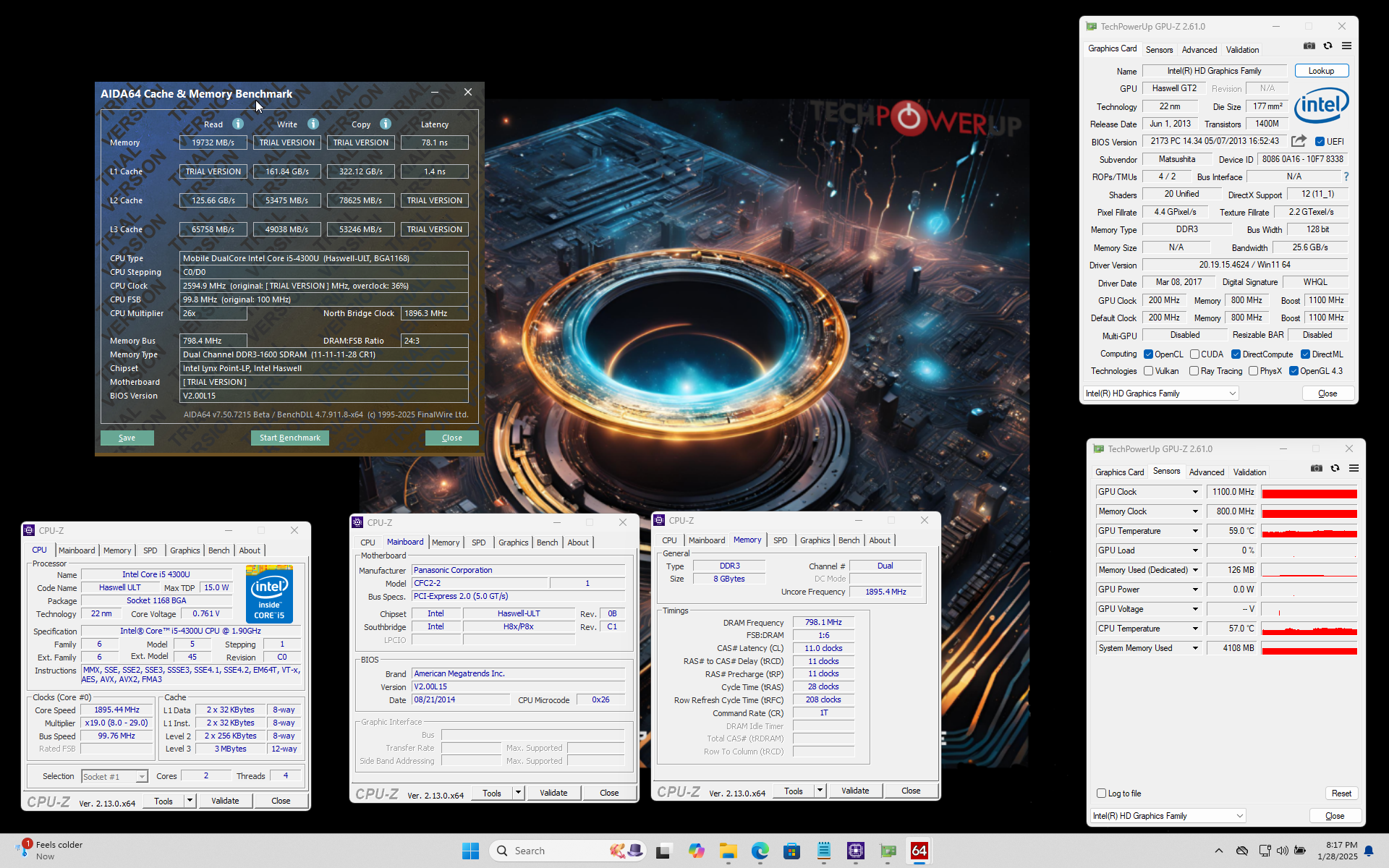
Task: Open Tools dropdown arrow in CPU-Z Mainboard window
Action: click(518, 793)
